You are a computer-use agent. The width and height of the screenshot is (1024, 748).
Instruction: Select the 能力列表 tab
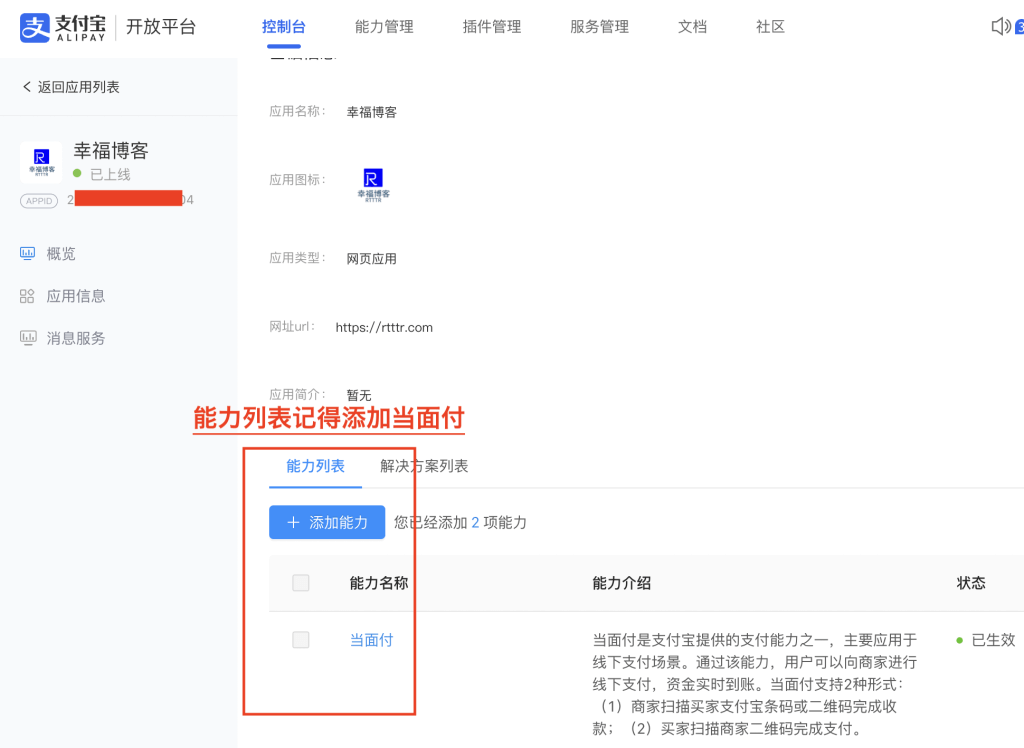pyautogui.click(x=315, y=466)
